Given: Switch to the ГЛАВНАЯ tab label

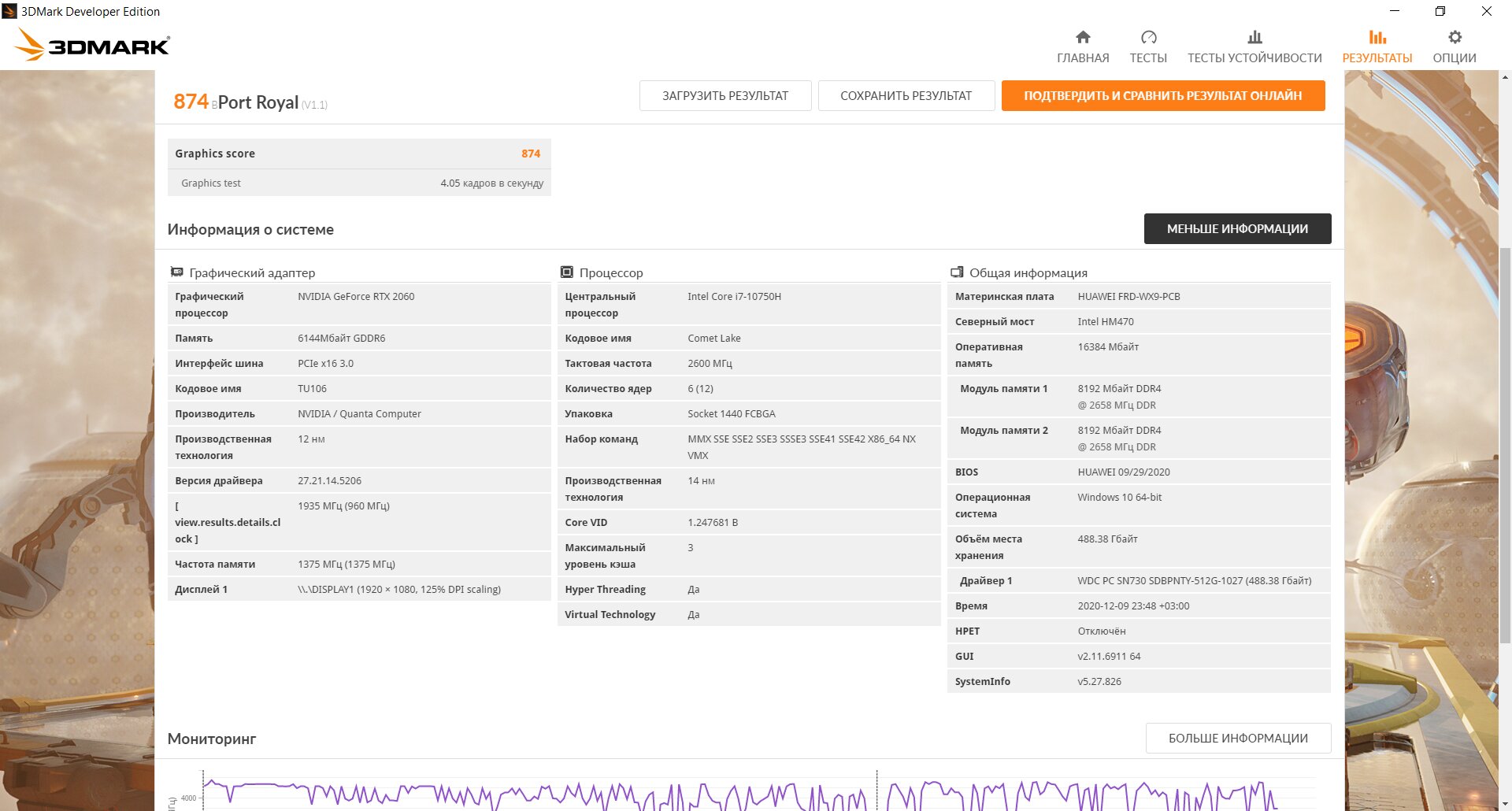Looking at the screenshot, I should click(x=1083, y=58).
